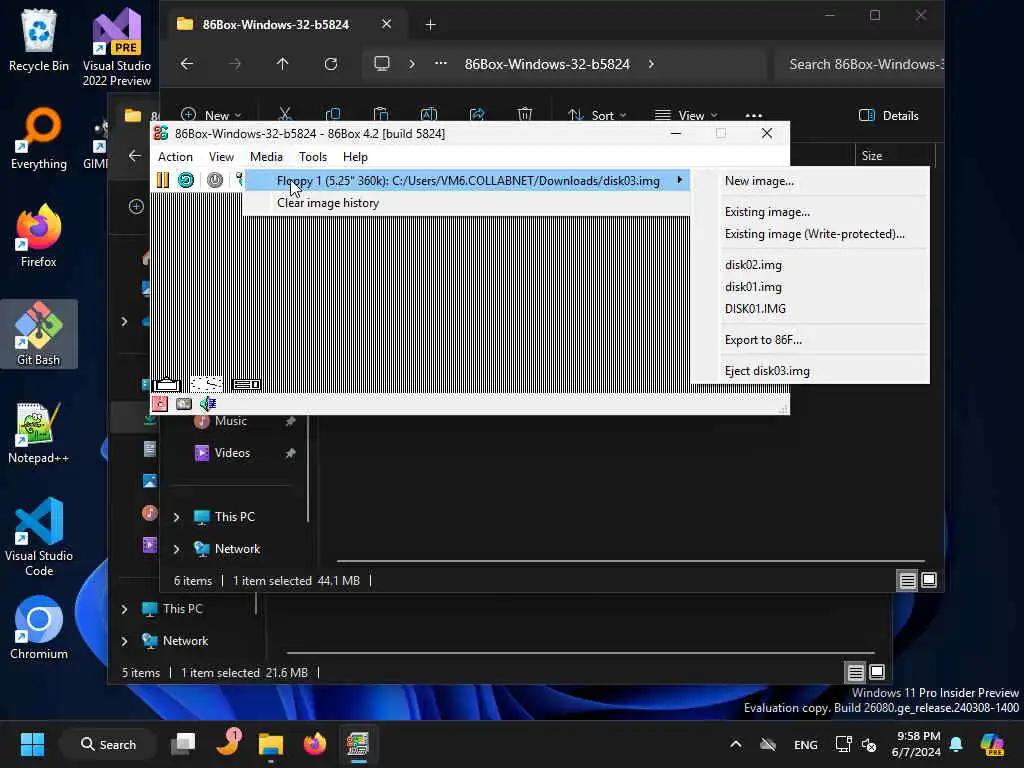
Task: Choose Clear image history
Action: [x=328, y=203]
